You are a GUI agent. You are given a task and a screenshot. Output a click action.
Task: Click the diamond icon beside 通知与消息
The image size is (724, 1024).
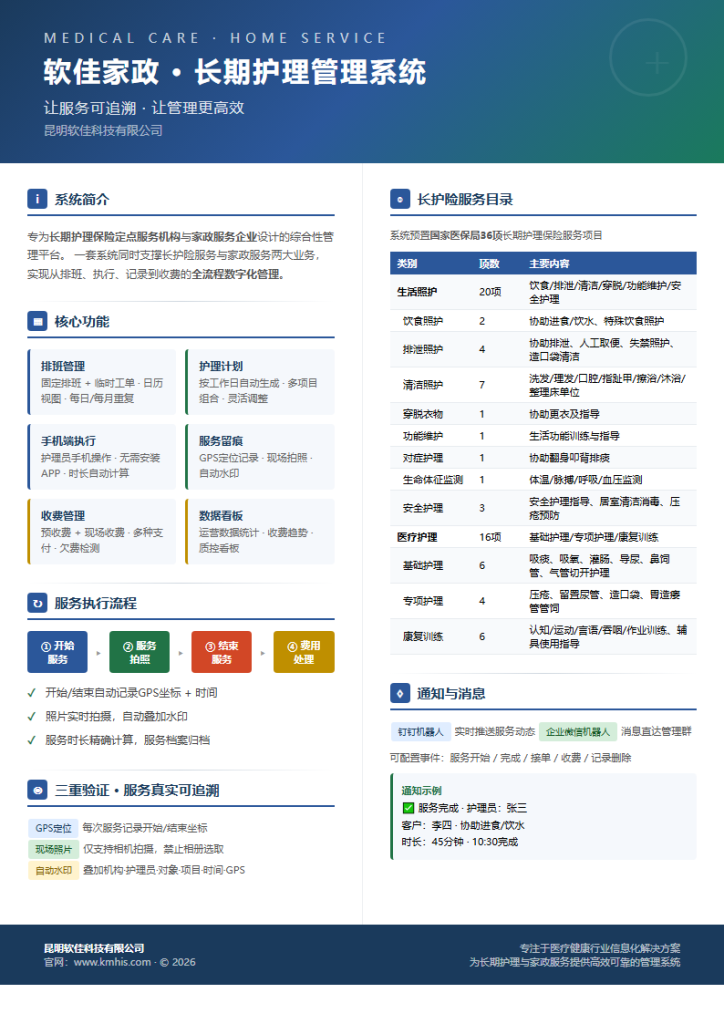(400, 693)
